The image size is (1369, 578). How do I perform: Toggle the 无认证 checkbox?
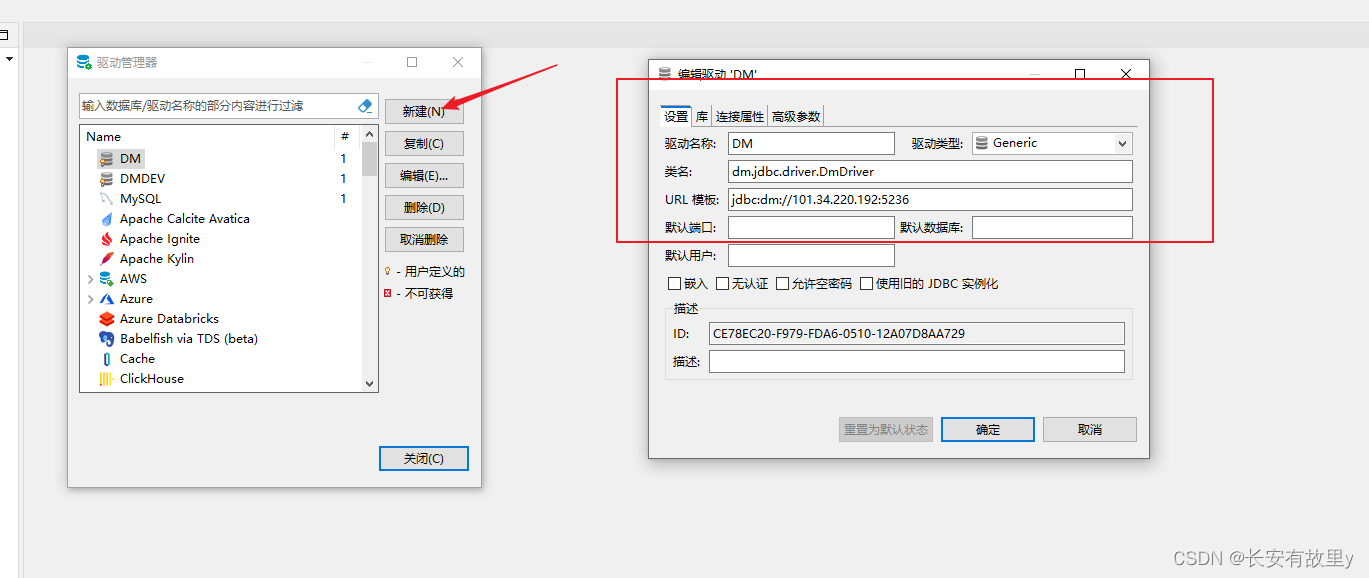point(722,284)
